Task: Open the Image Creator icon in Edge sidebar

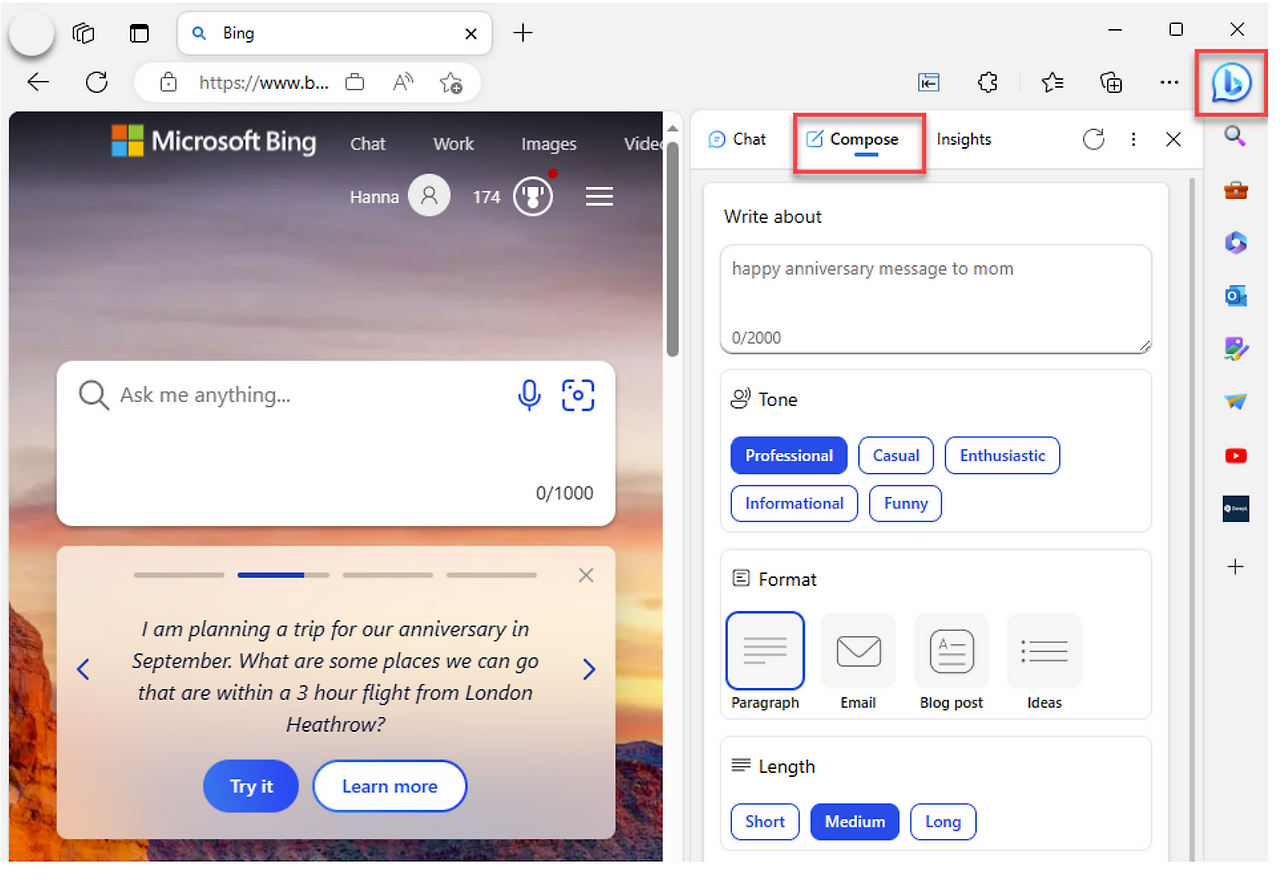Action: (1236, 349)
